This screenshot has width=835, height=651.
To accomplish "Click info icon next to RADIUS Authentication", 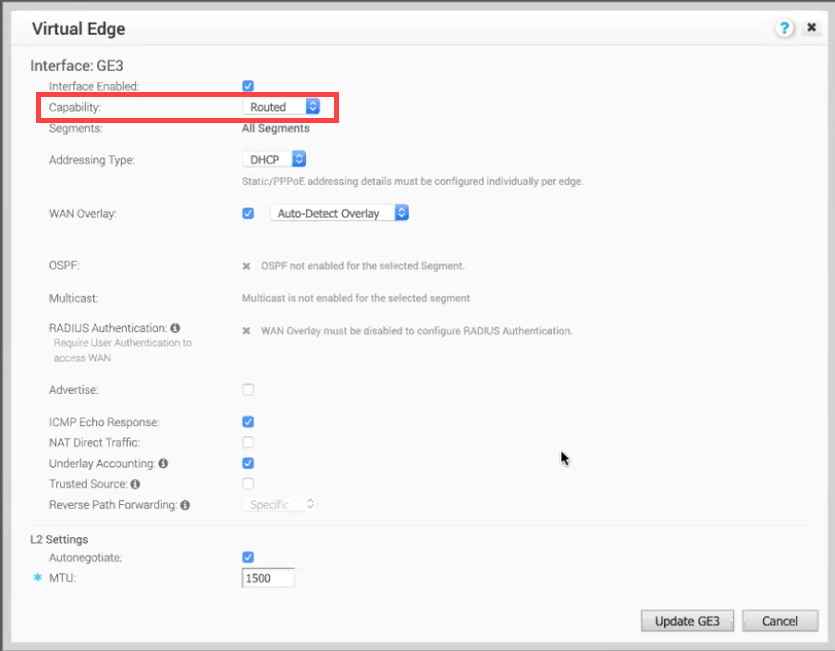I will coord(175,328).
